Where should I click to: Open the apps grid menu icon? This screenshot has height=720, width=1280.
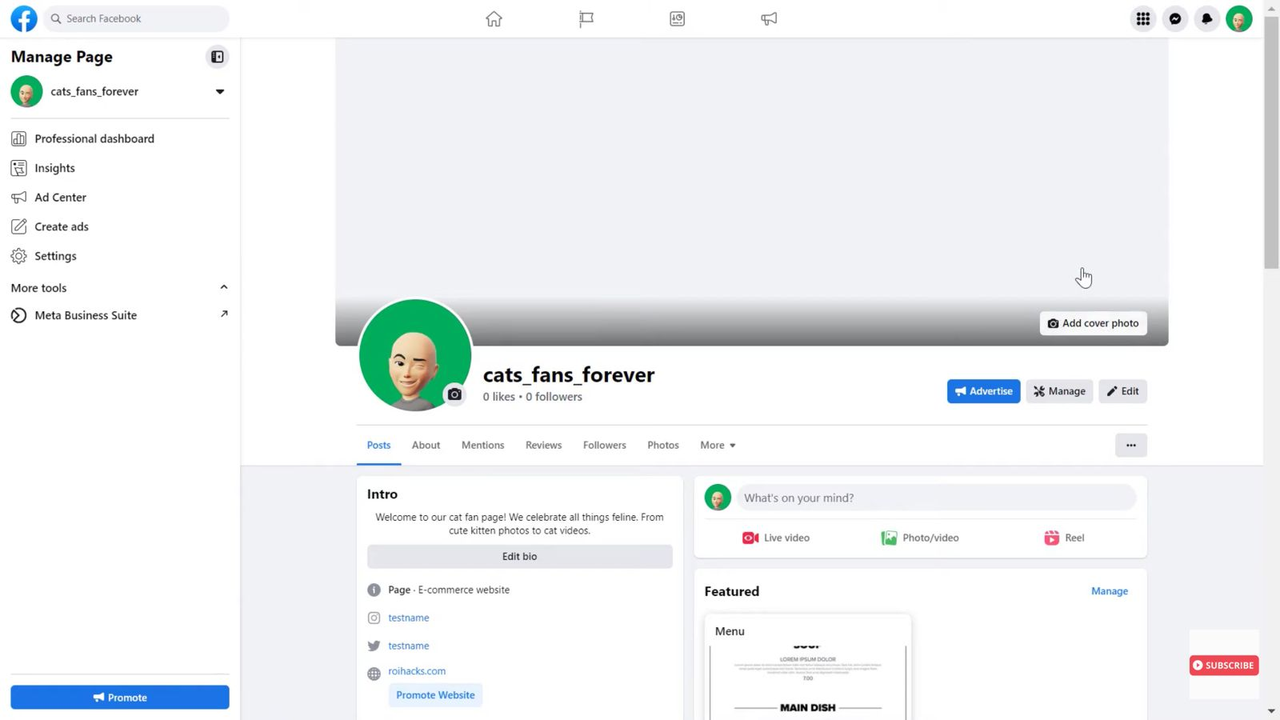1143,18
